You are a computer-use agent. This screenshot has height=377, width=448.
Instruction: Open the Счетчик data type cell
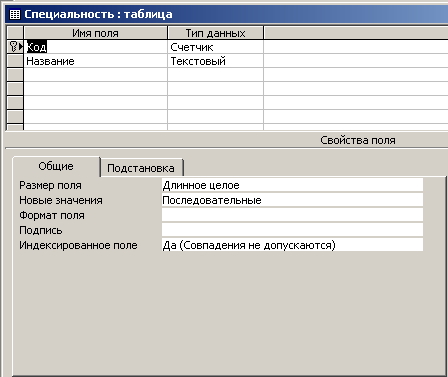click(215, 47)
